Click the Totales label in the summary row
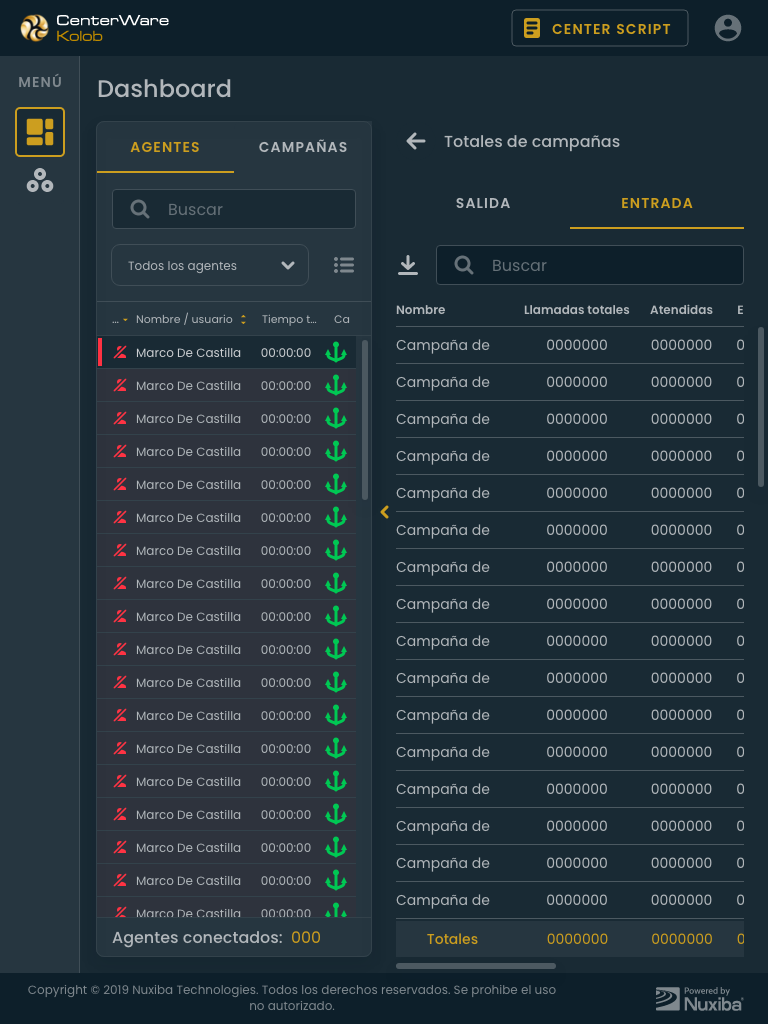The width and height of the screenshot is (768, 1024). tap(452, 939)
